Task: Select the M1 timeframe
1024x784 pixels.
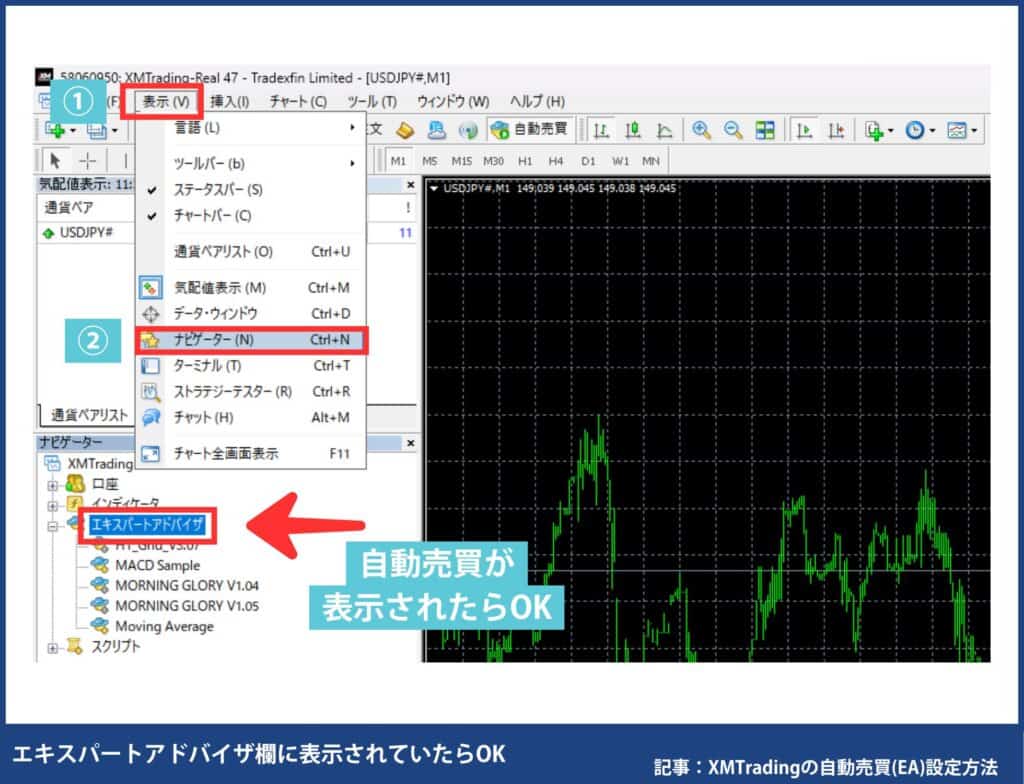Action: [x=398, y=161]
